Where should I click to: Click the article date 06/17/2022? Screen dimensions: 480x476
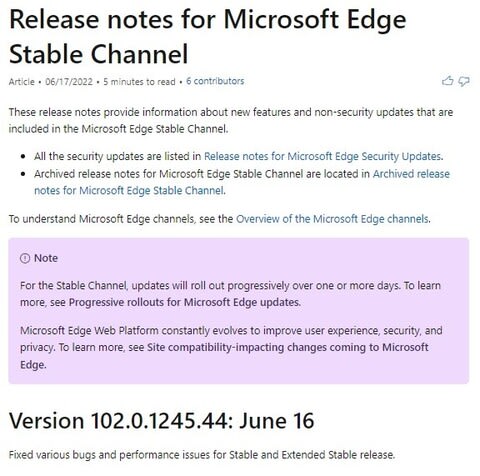point(69,81)
